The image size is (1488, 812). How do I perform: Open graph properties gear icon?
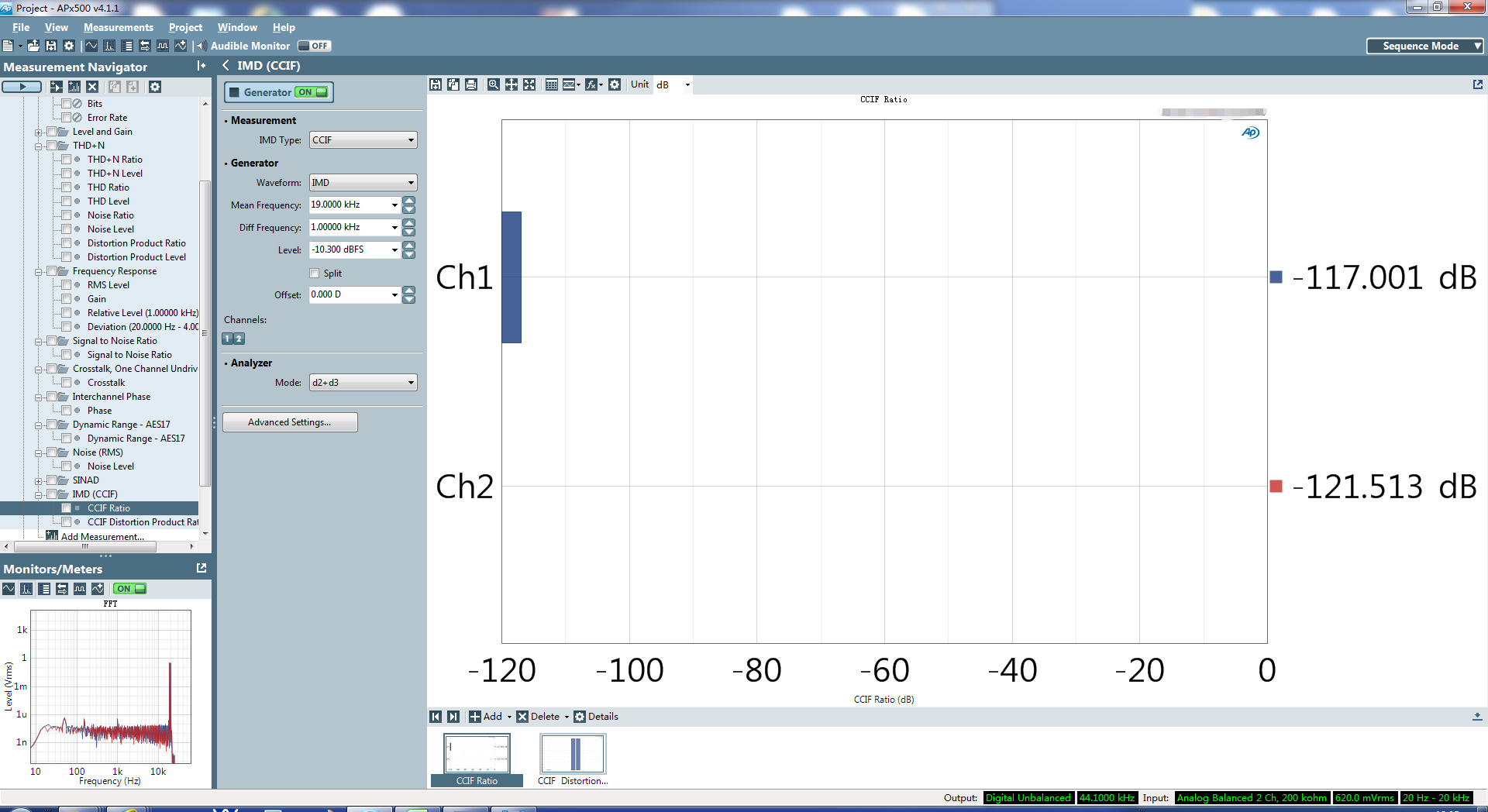click(x=615, y=84)
